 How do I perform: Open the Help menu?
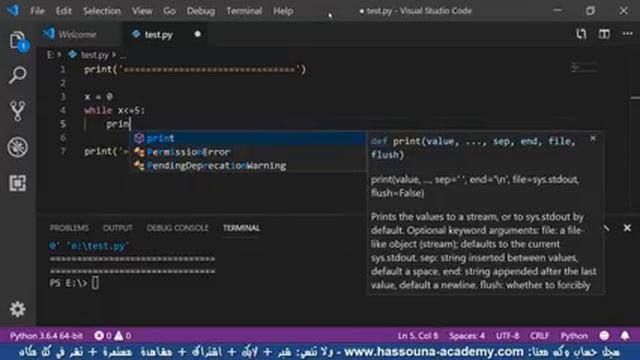[x=283, y=11]
